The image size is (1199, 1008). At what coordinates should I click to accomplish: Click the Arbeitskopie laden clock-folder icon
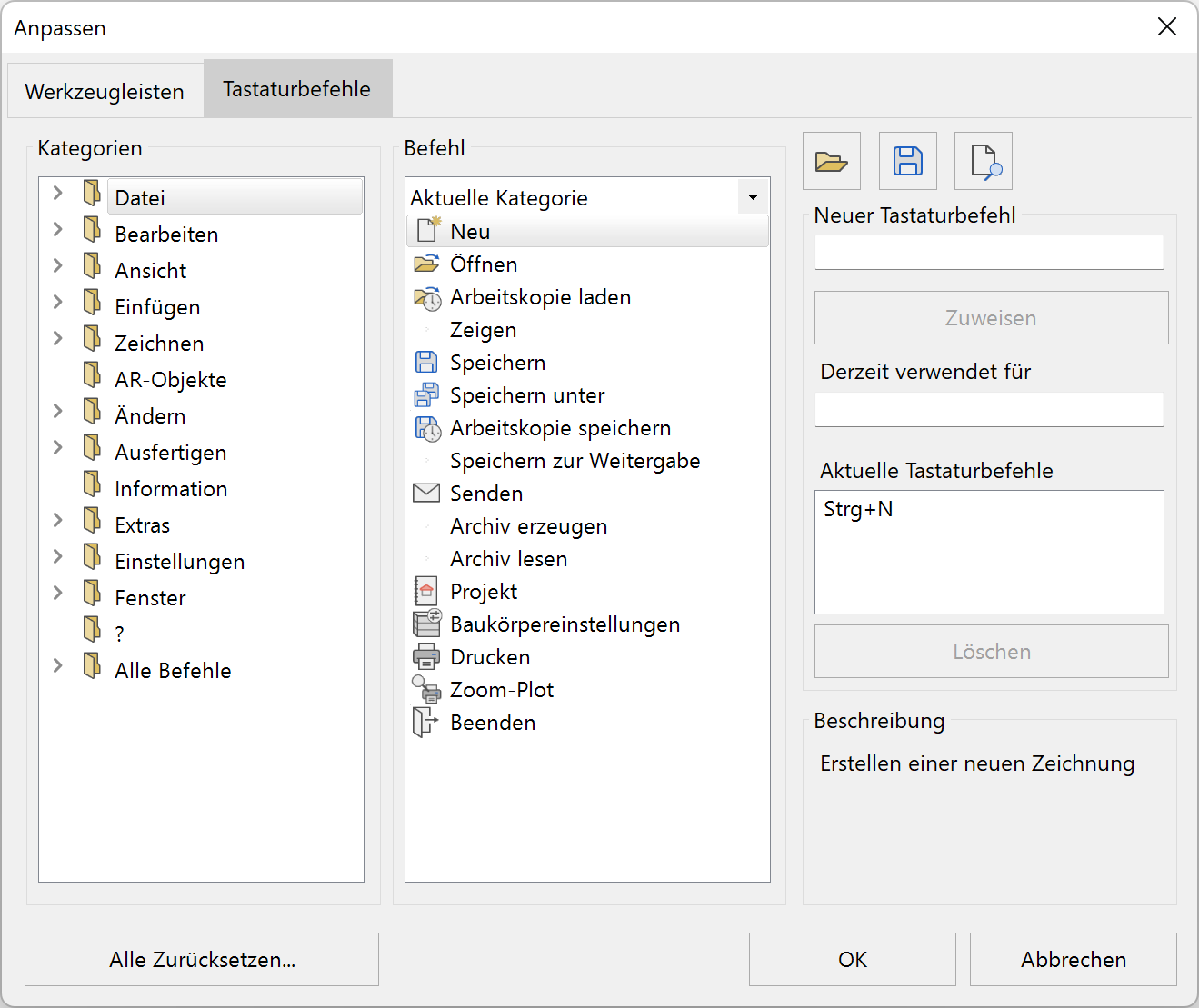[x=425, y=299]
